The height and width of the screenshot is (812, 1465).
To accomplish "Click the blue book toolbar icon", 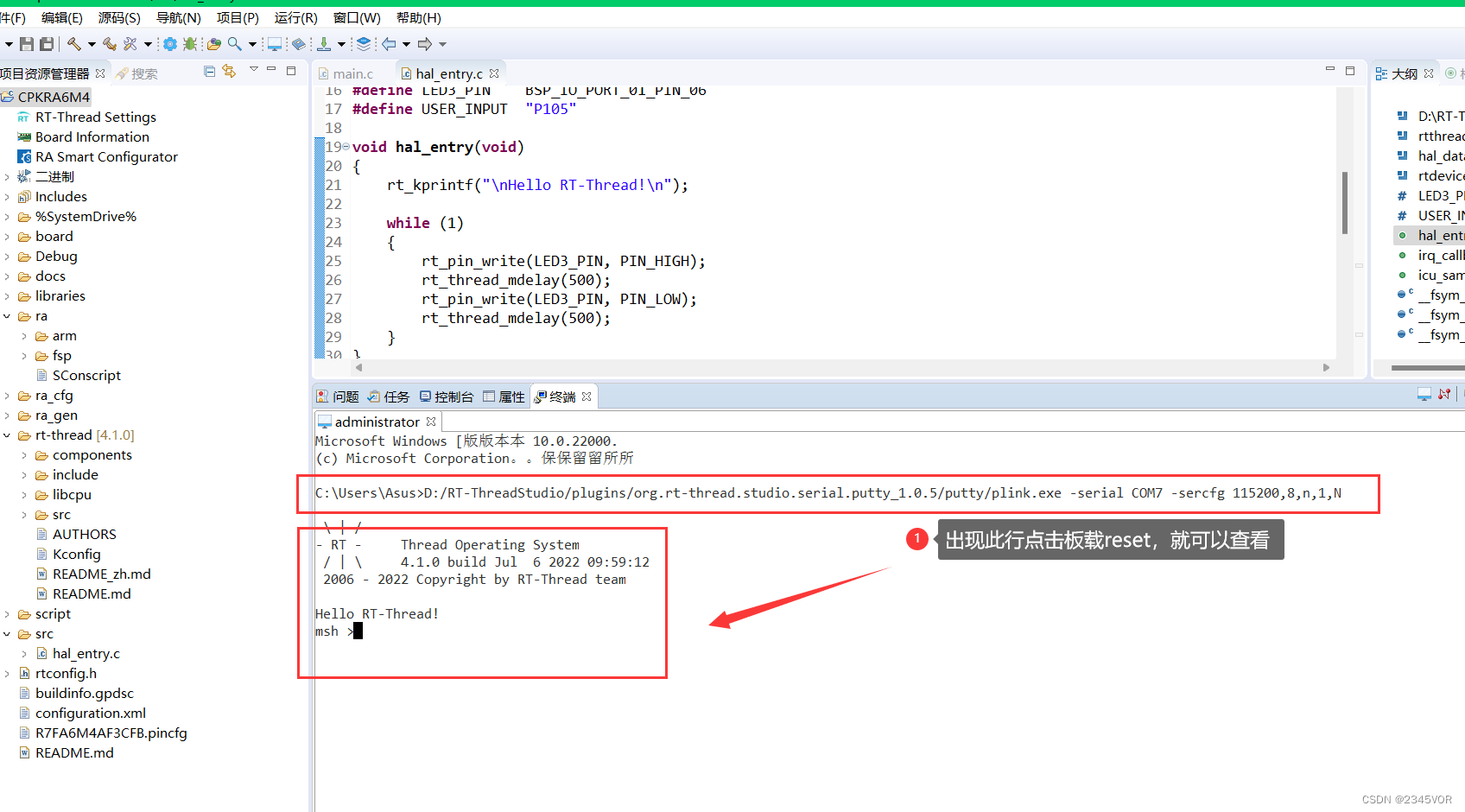I will point(299,44).
